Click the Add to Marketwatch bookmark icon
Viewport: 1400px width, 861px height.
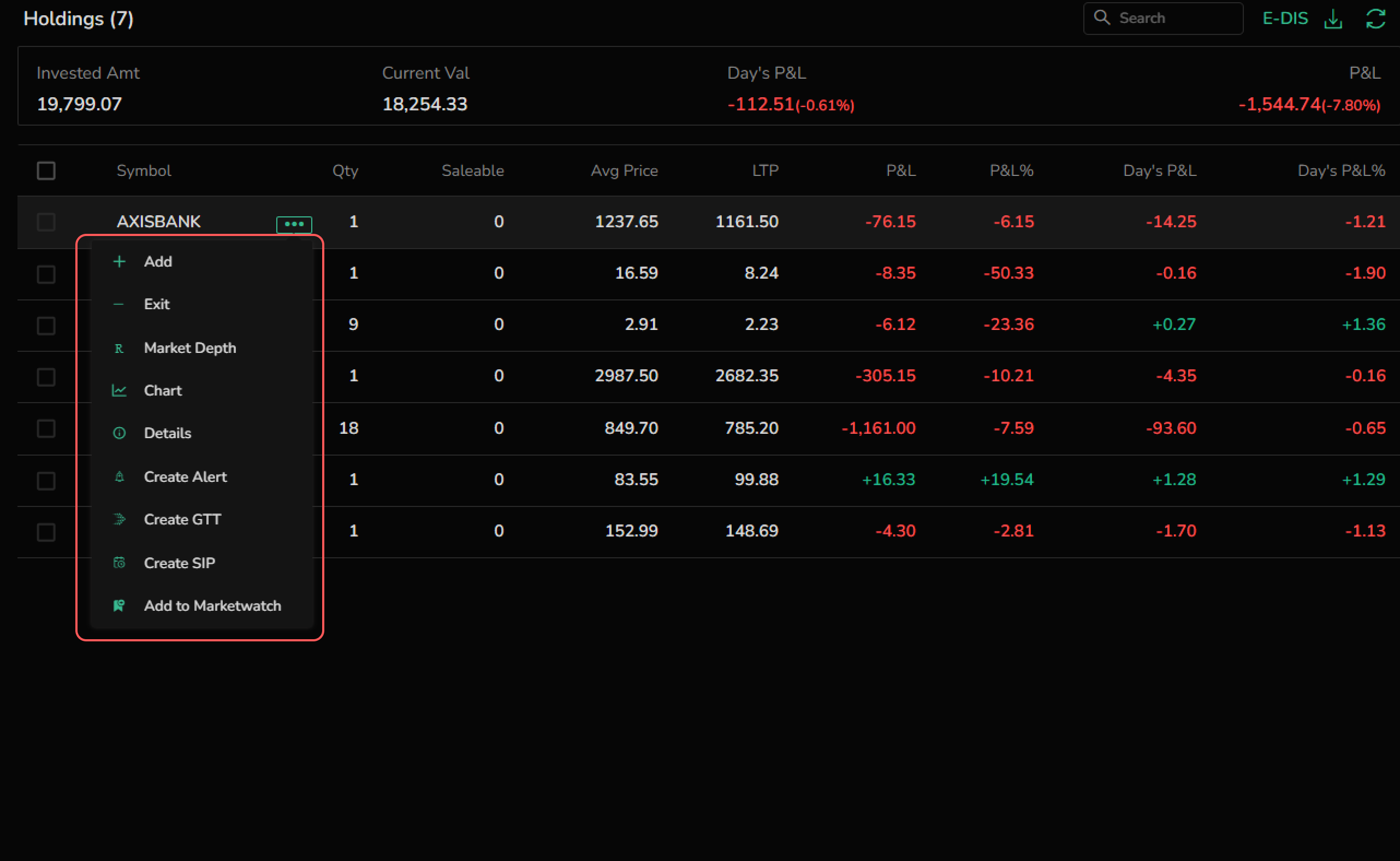pyautogui.click(x=119, y=605)
